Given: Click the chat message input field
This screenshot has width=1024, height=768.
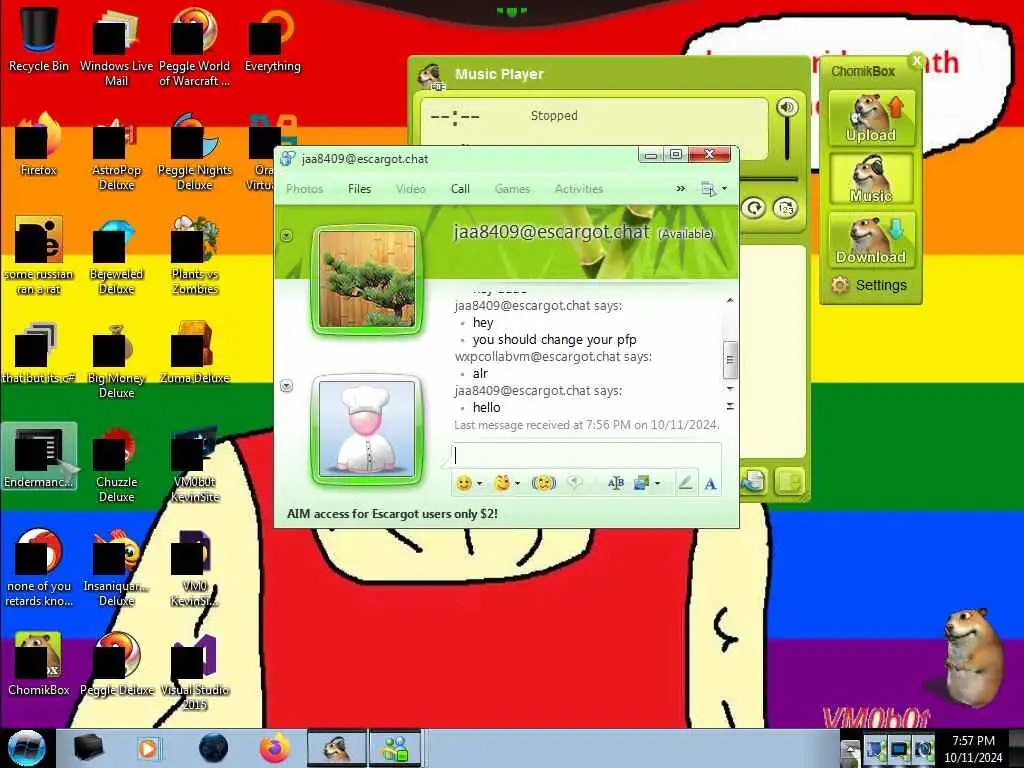Looking at the screenshot, I should (x=586, y=455).
